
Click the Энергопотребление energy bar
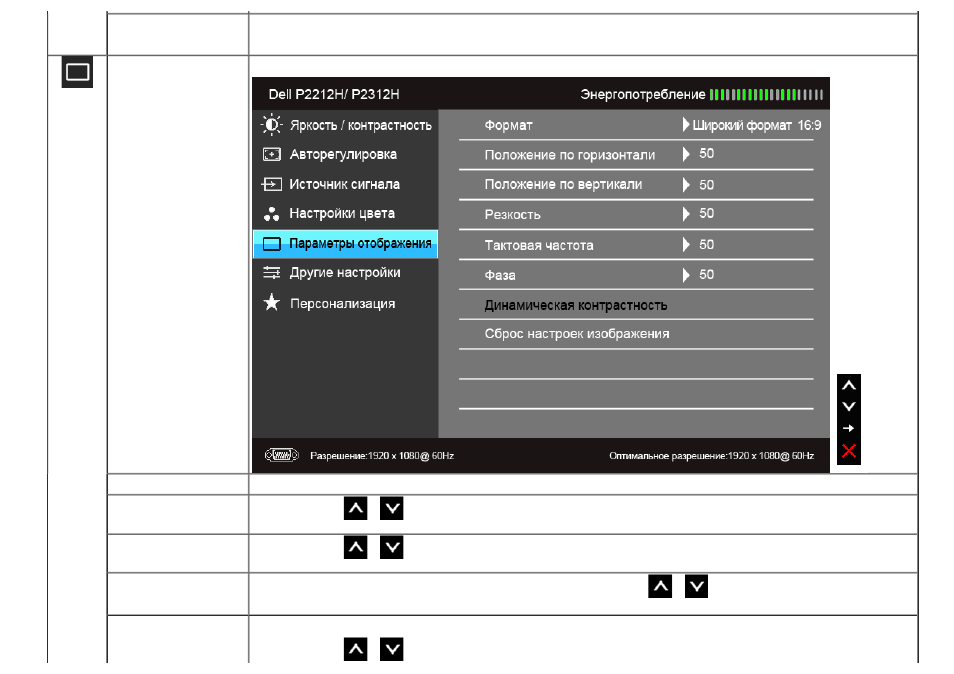click(x=766, y=94)
